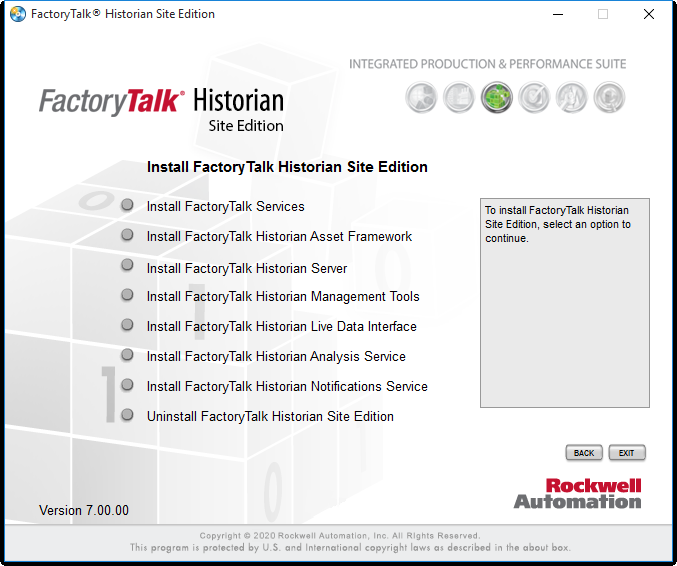Open Install FactoryTalk Historian Notifications Service
This screenshot has height=566, width=677.
(287, 386)
